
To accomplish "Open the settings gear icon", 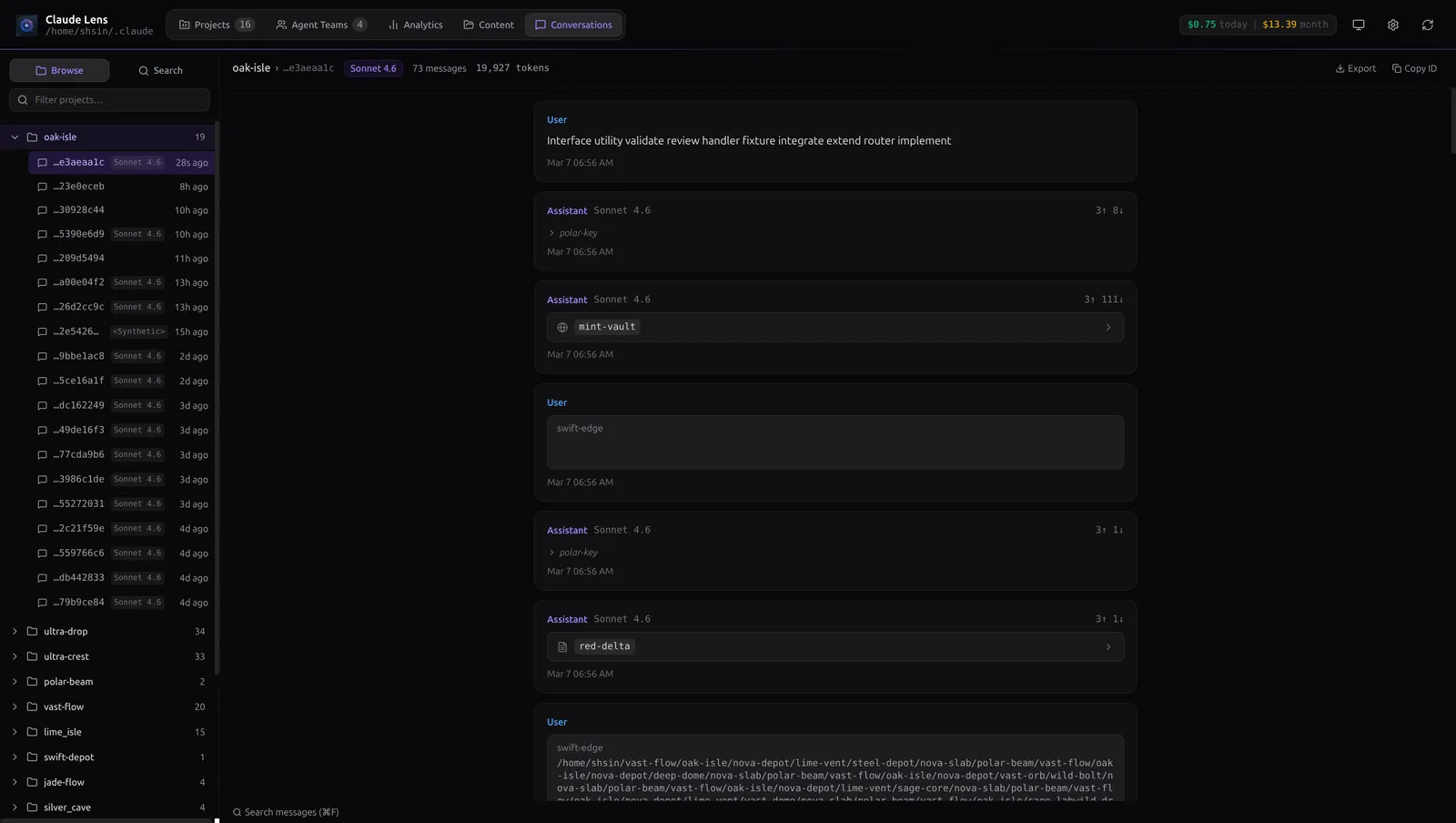I will click(x=1393, y=25).
